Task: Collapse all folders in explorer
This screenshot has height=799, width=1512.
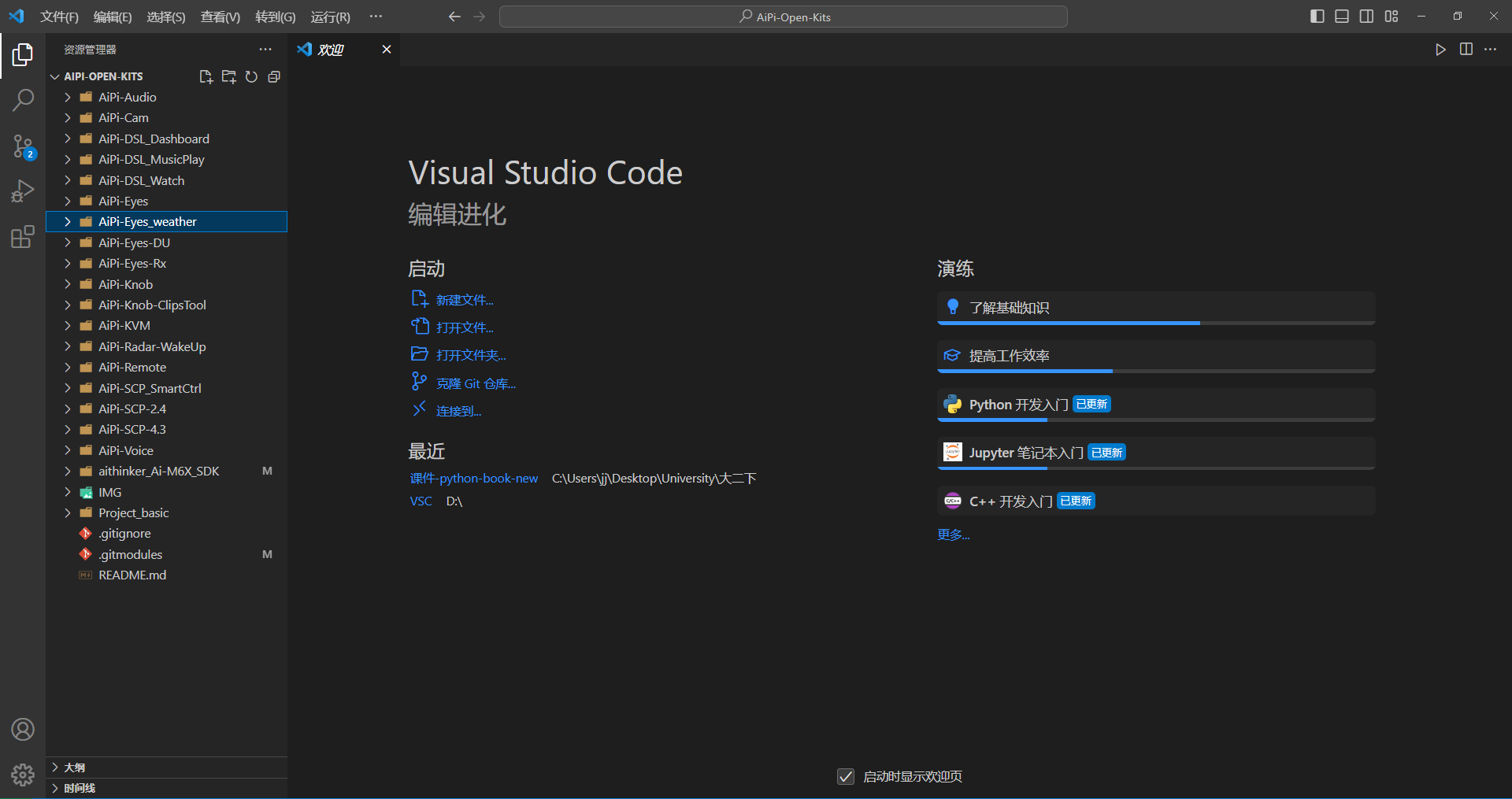Action: 274,76
